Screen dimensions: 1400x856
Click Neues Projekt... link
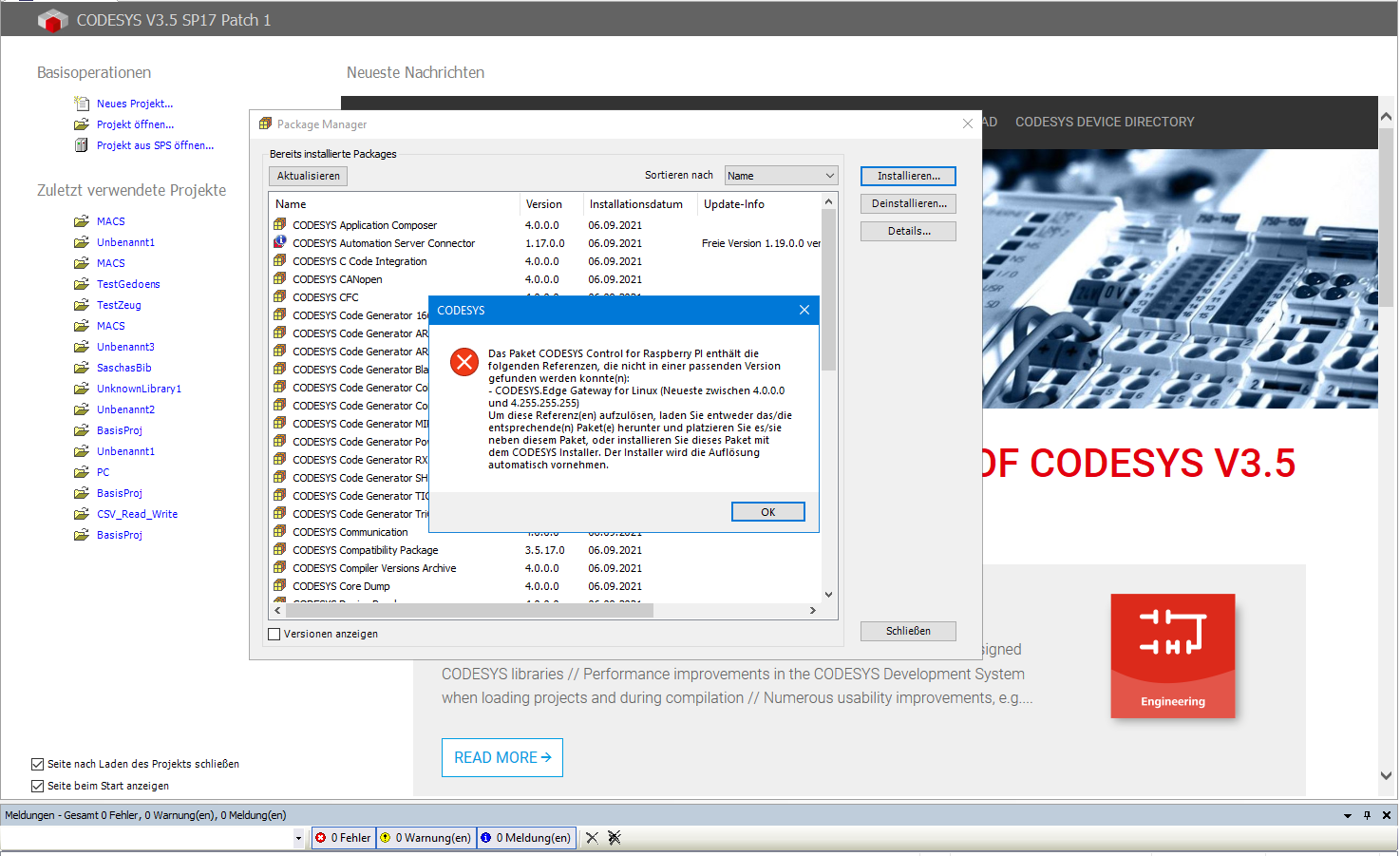click(x=135, y=104)
